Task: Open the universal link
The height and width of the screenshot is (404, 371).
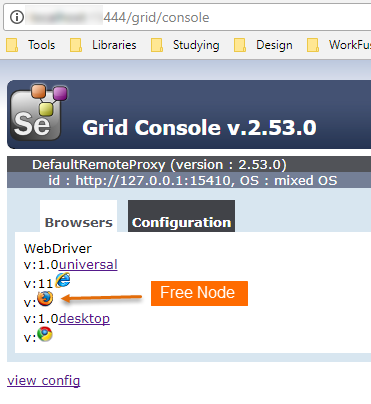Action: coord(88,265)
